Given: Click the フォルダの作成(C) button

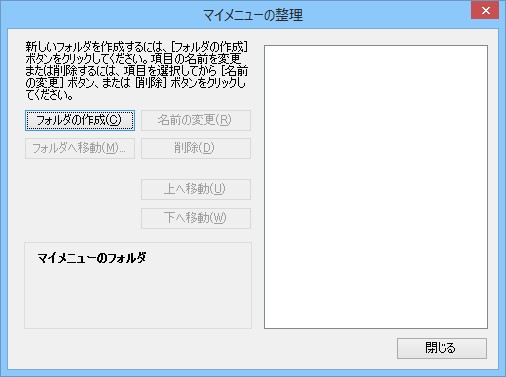Looking at the screenshot, I should point(80,120).
